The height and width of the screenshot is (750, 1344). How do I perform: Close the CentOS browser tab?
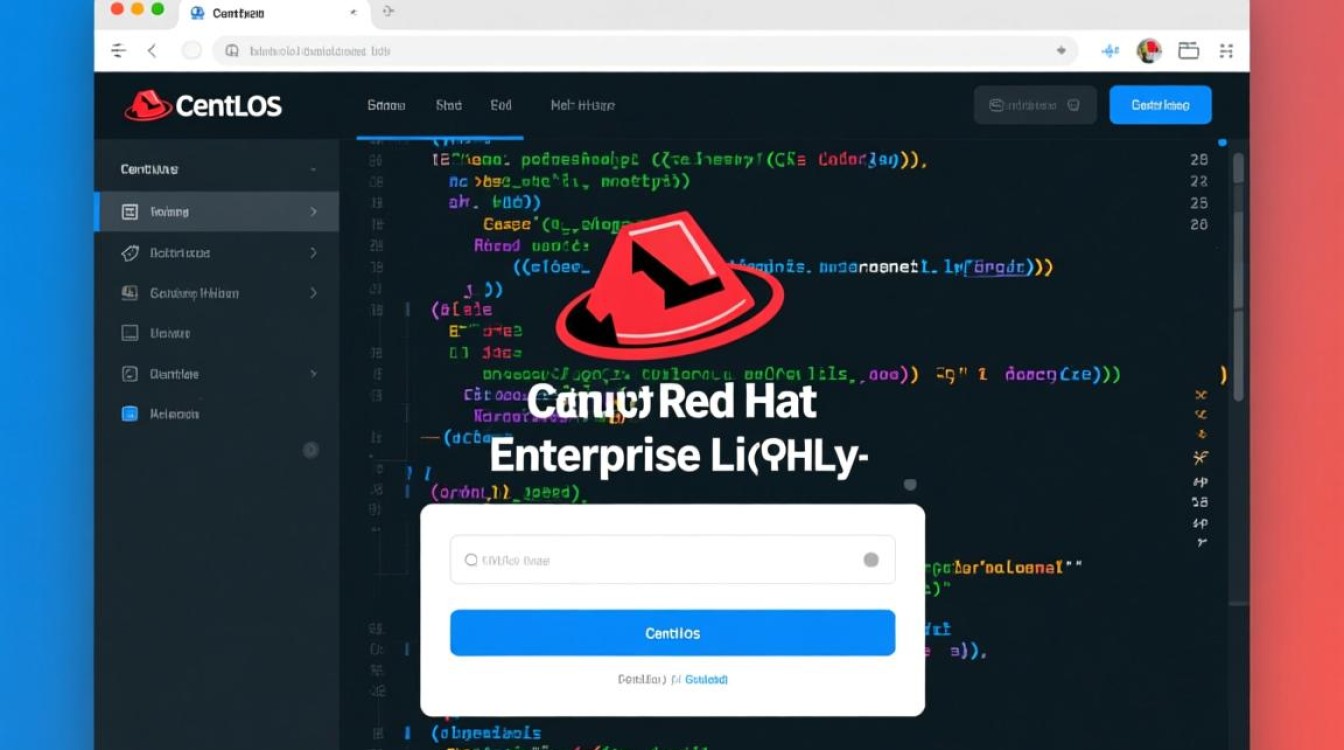[354, 13]
